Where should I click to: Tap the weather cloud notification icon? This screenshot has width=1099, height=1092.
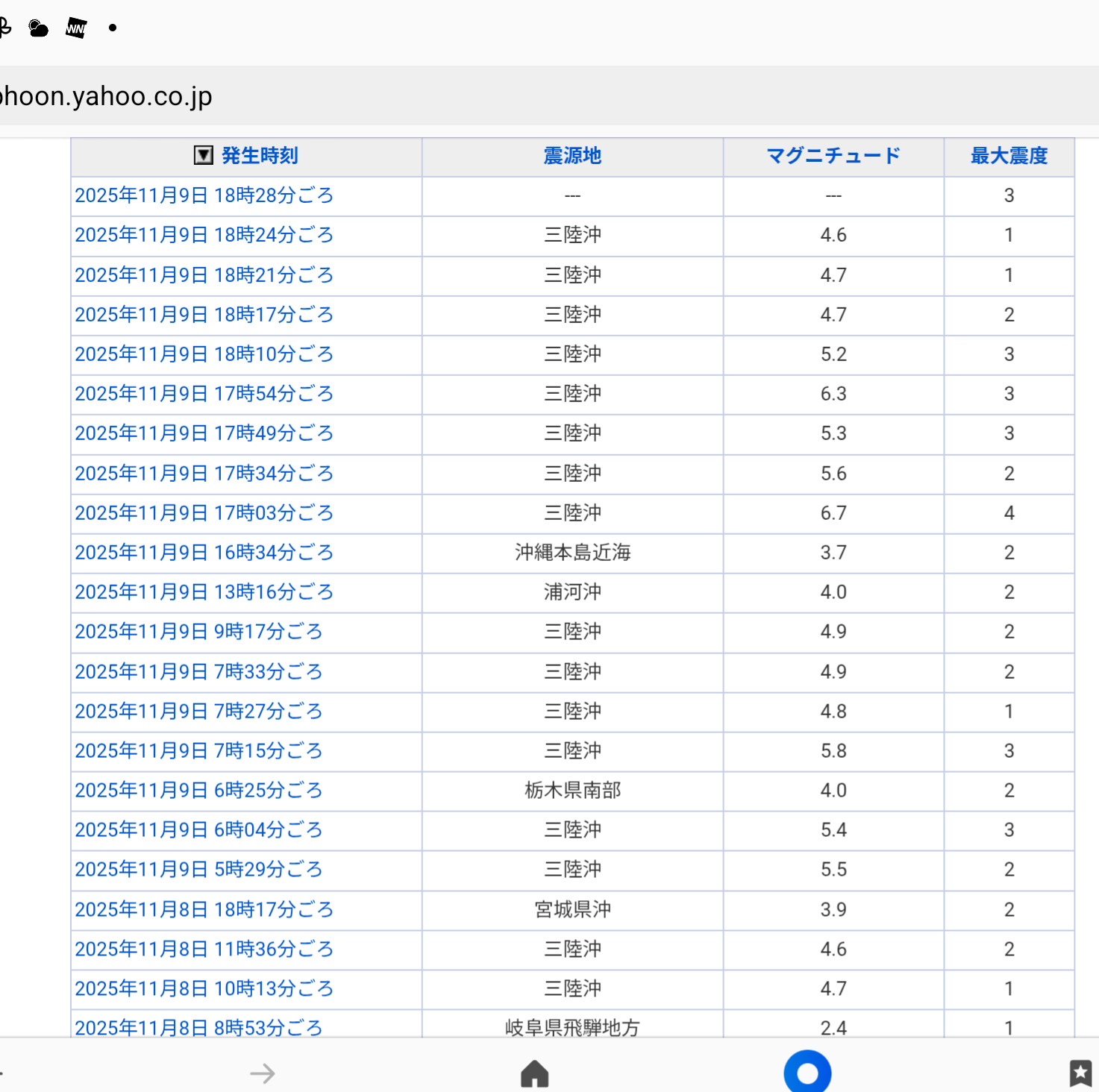pos(38,28)
